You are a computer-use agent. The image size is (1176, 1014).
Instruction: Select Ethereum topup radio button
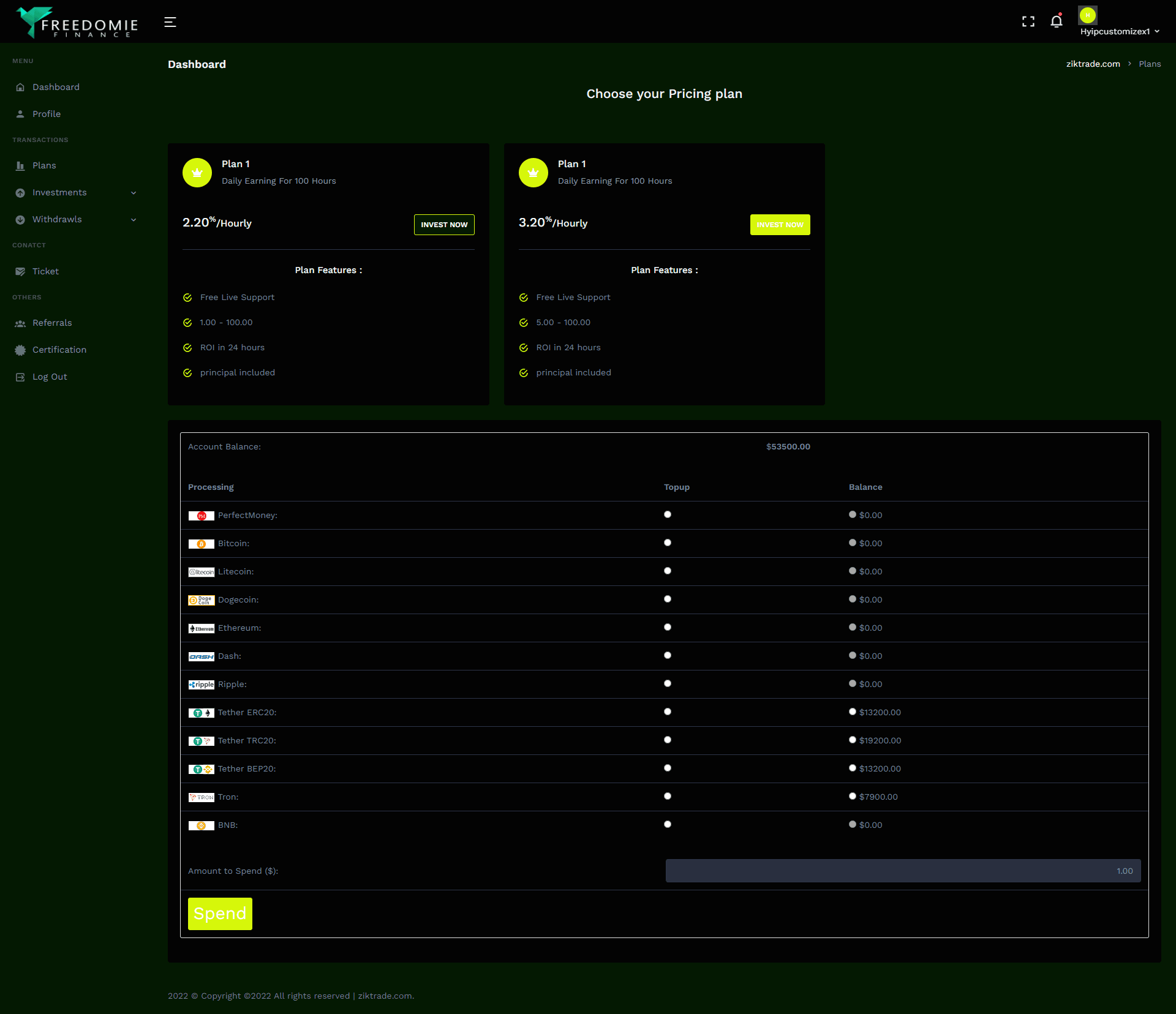click(668, 627)
